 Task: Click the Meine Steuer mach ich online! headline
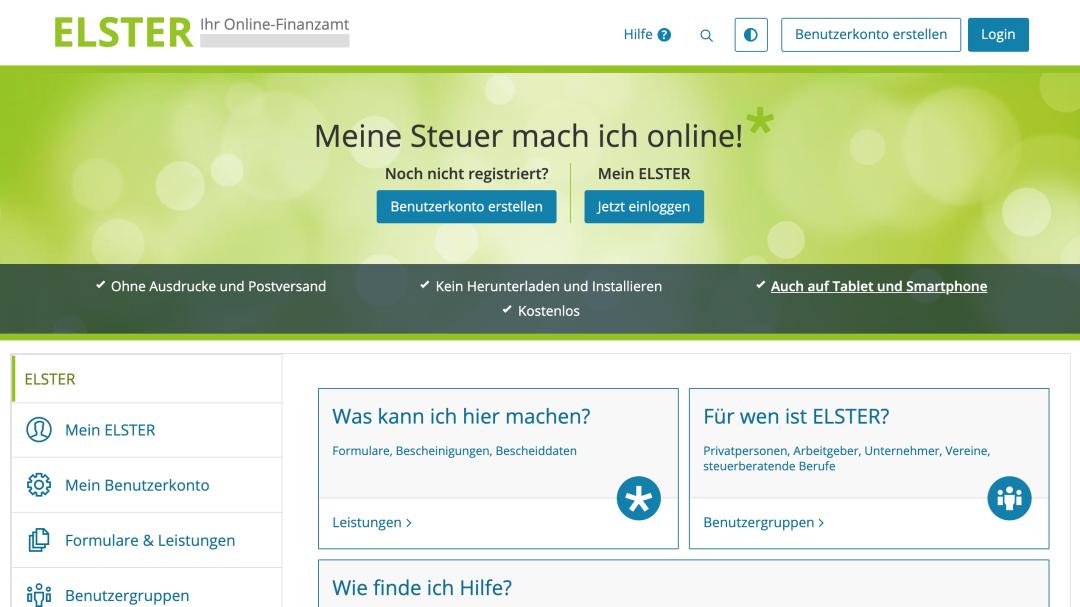tap(528, 136)
